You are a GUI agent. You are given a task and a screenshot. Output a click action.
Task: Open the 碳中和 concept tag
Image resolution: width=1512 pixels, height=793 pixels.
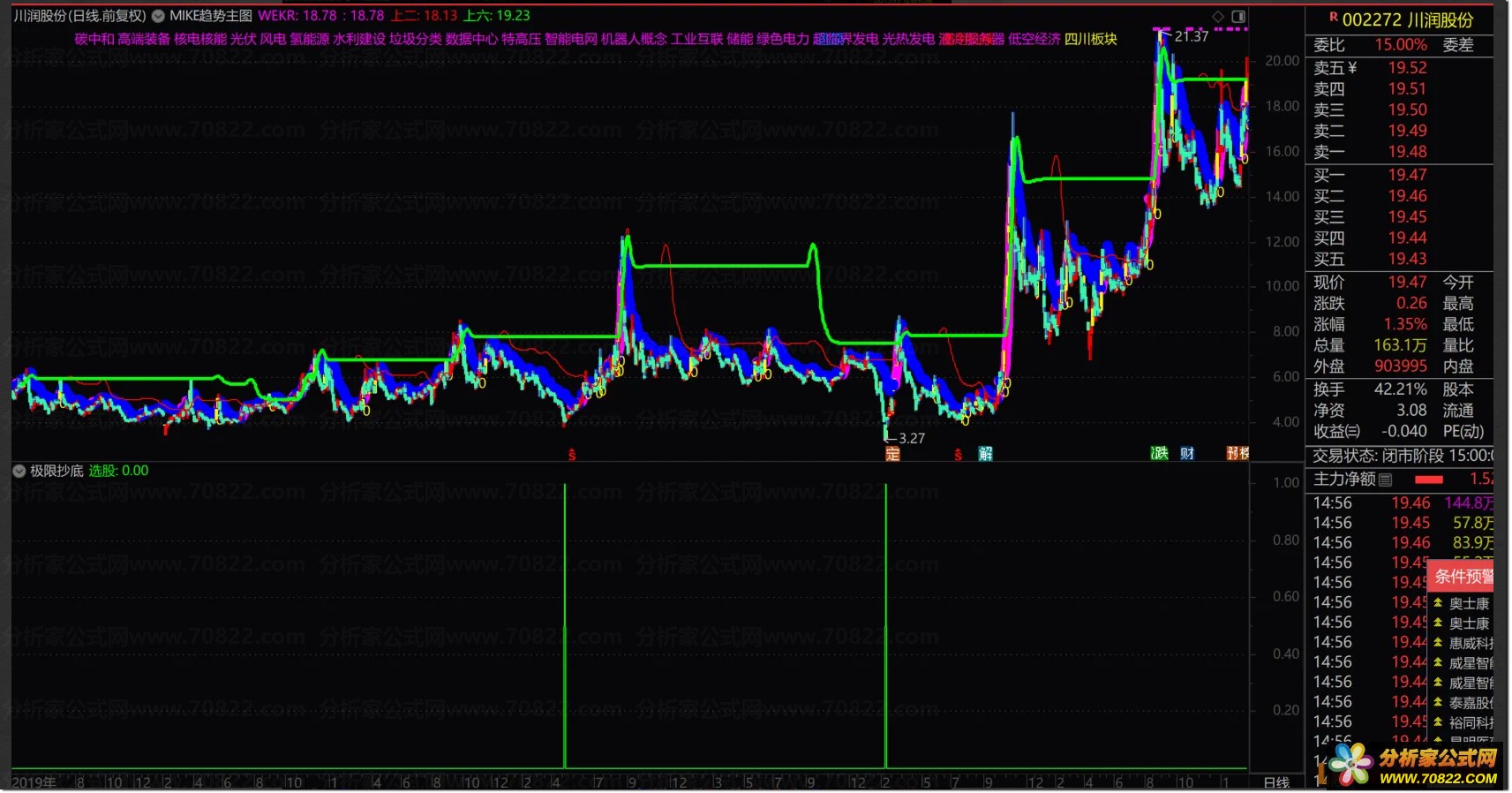click(94, 40)
